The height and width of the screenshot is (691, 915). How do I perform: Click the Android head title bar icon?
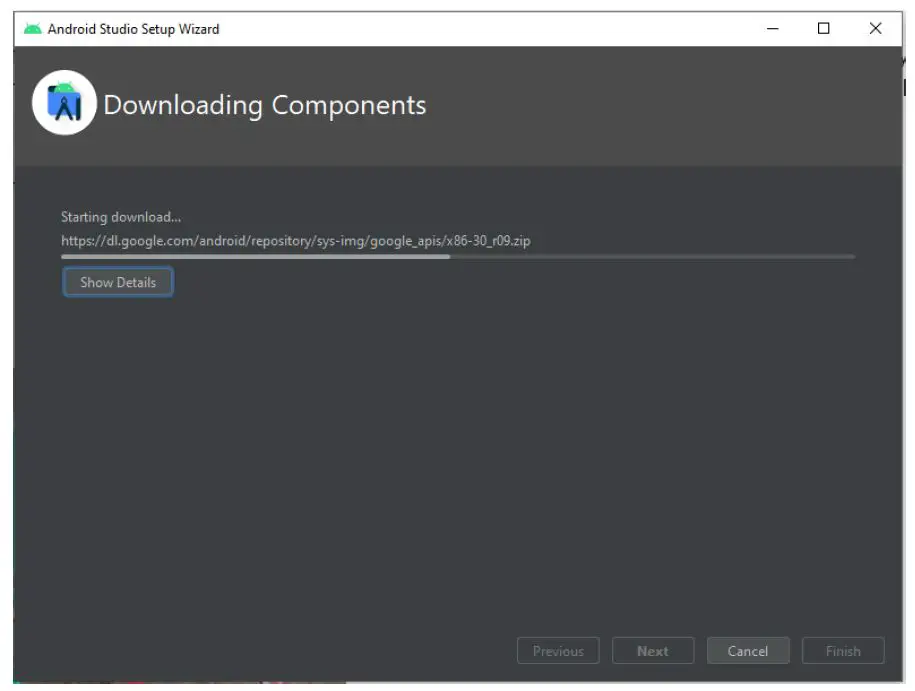[x=33, y=29]
